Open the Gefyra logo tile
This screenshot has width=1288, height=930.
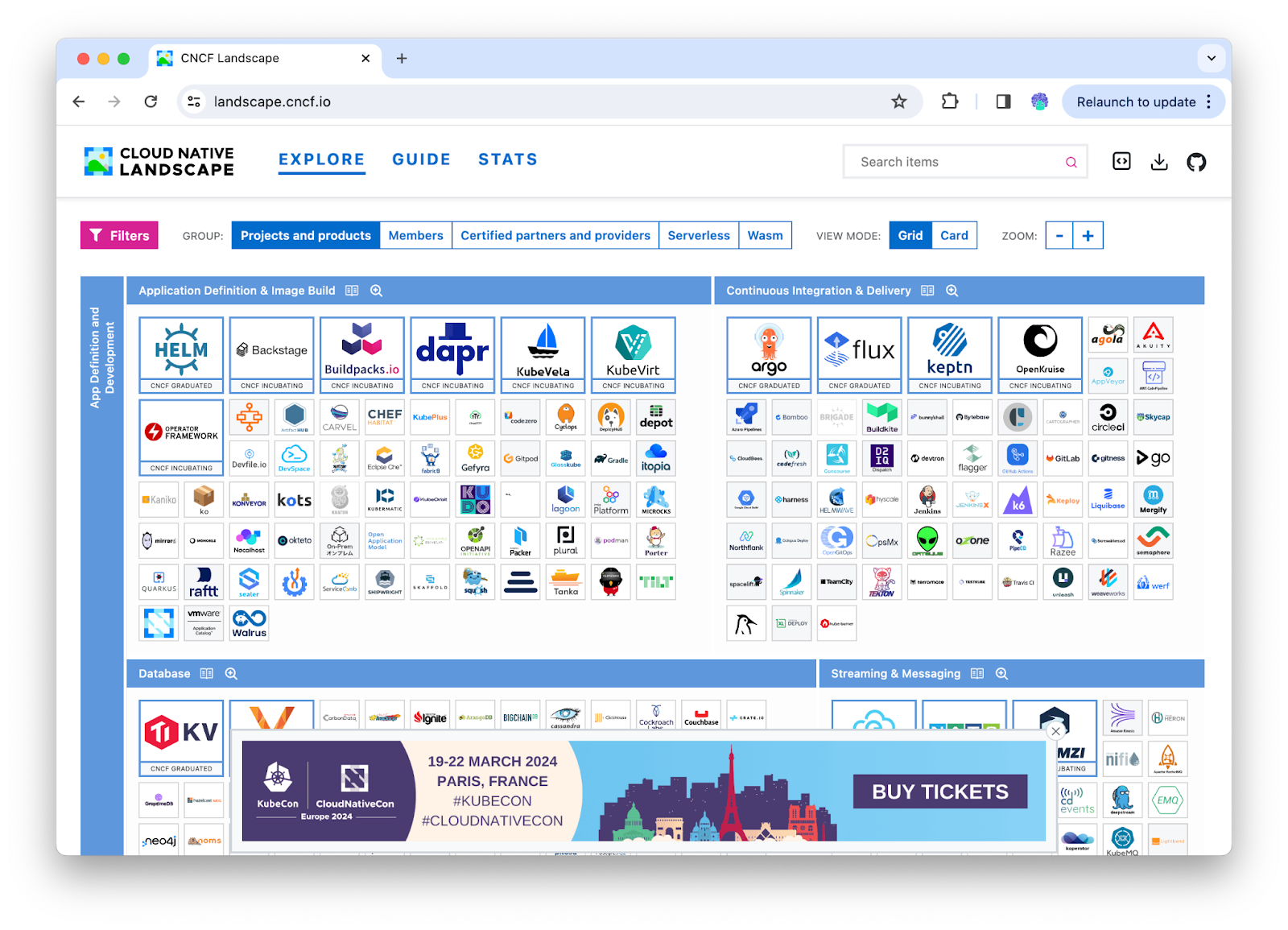pyautogui.click(x=475, y=457)
